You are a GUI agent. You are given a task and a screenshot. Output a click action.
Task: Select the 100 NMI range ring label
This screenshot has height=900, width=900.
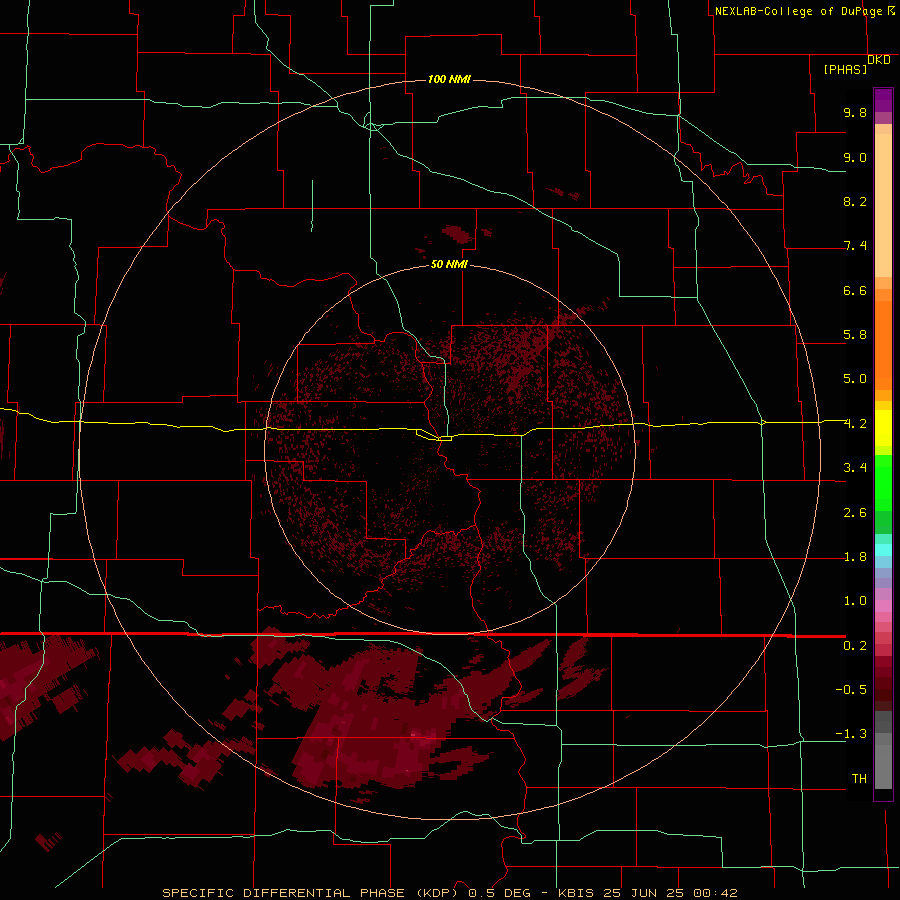click(449, 79)
